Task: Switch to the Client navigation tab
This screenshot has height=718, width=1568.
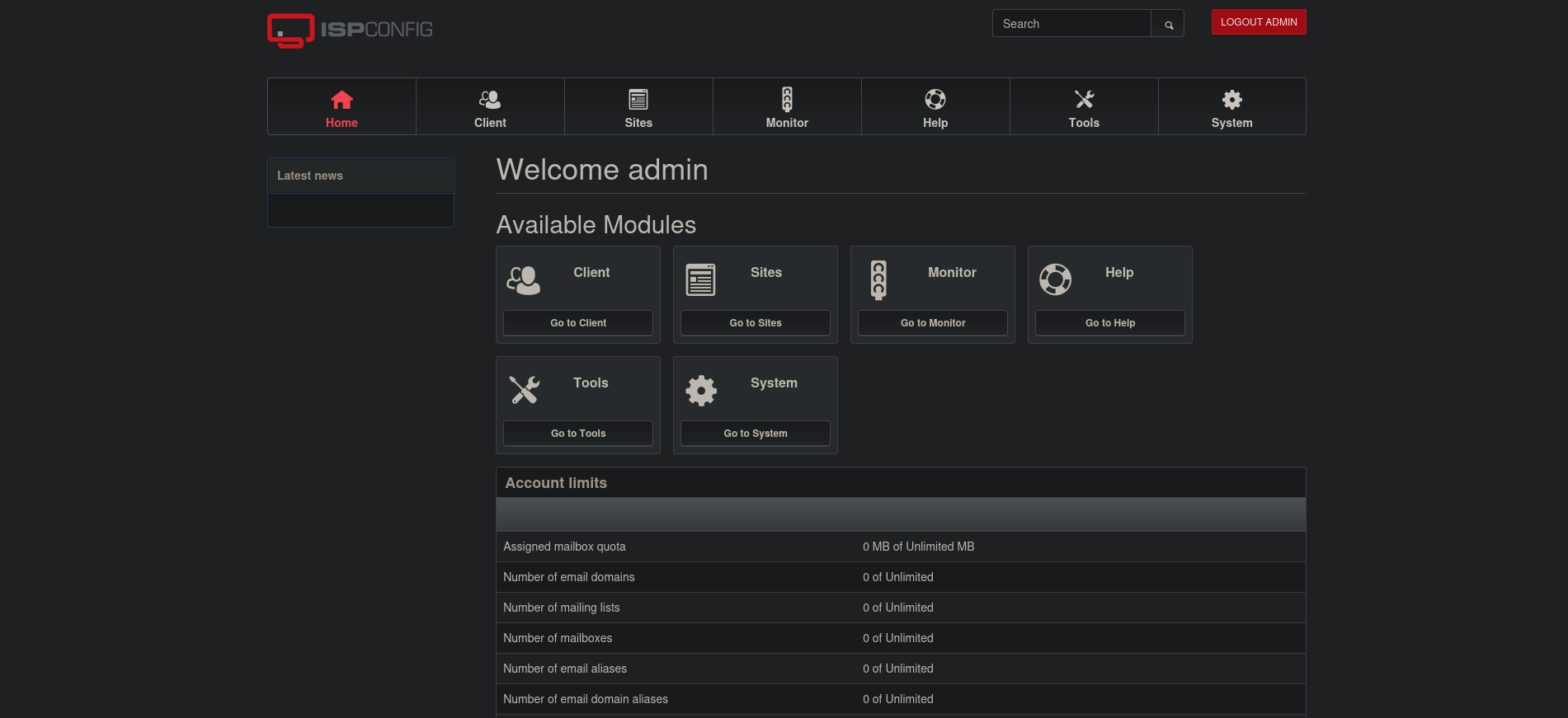Action: (x=490, y=107)
